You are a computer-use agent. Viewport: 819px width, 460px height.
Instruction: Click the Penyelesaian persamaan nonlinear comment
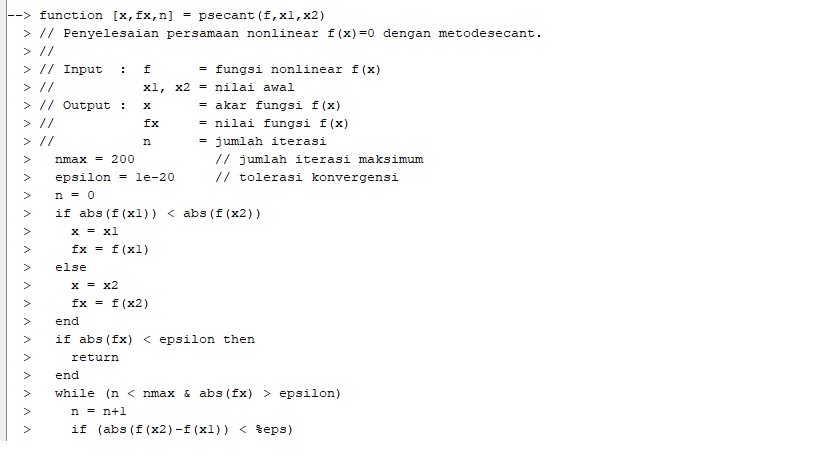click(x=290, y=33)
